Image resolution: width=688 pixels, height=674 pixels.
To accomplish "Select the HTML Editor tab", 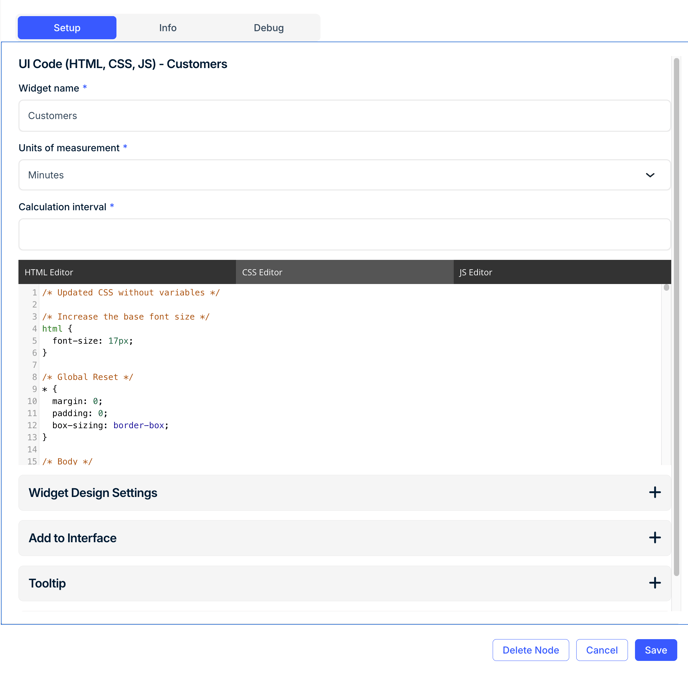I will (127, 272).
